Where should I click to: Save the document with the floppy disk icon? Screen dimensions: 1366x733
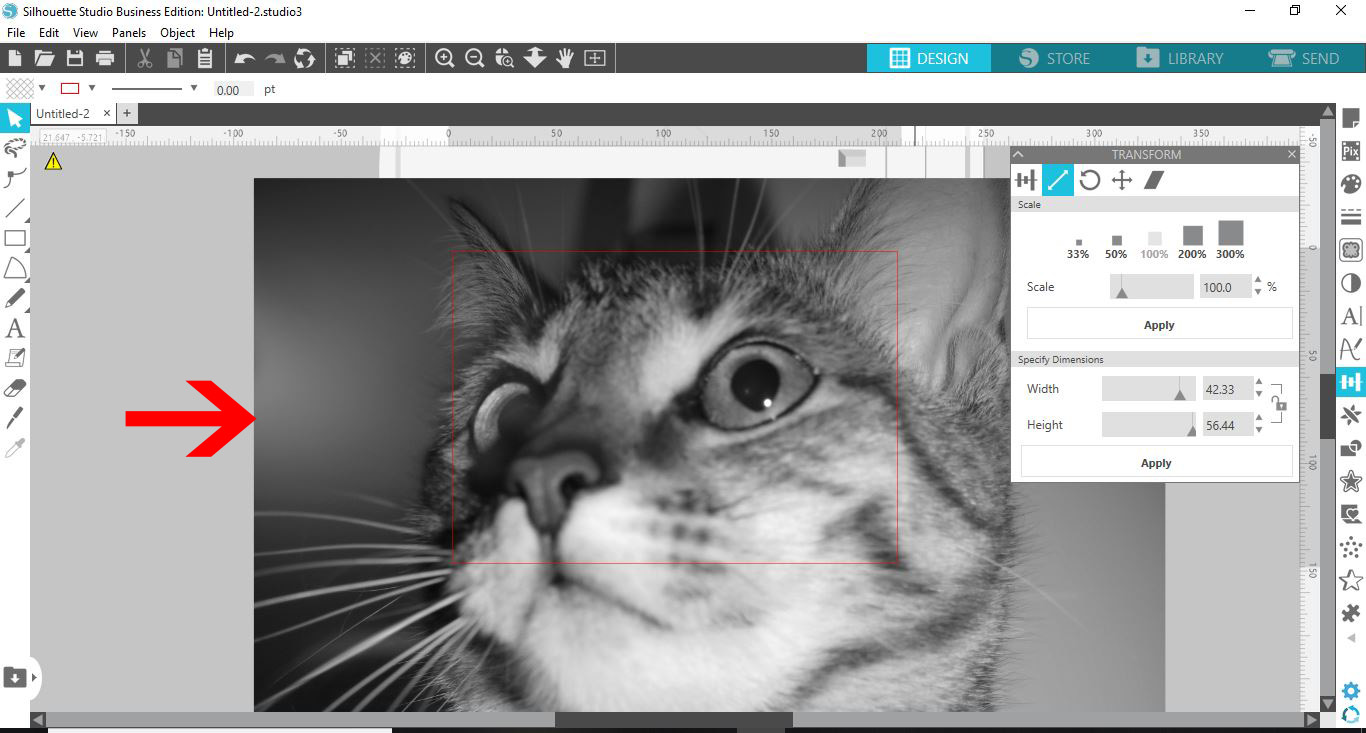point(74,59)
